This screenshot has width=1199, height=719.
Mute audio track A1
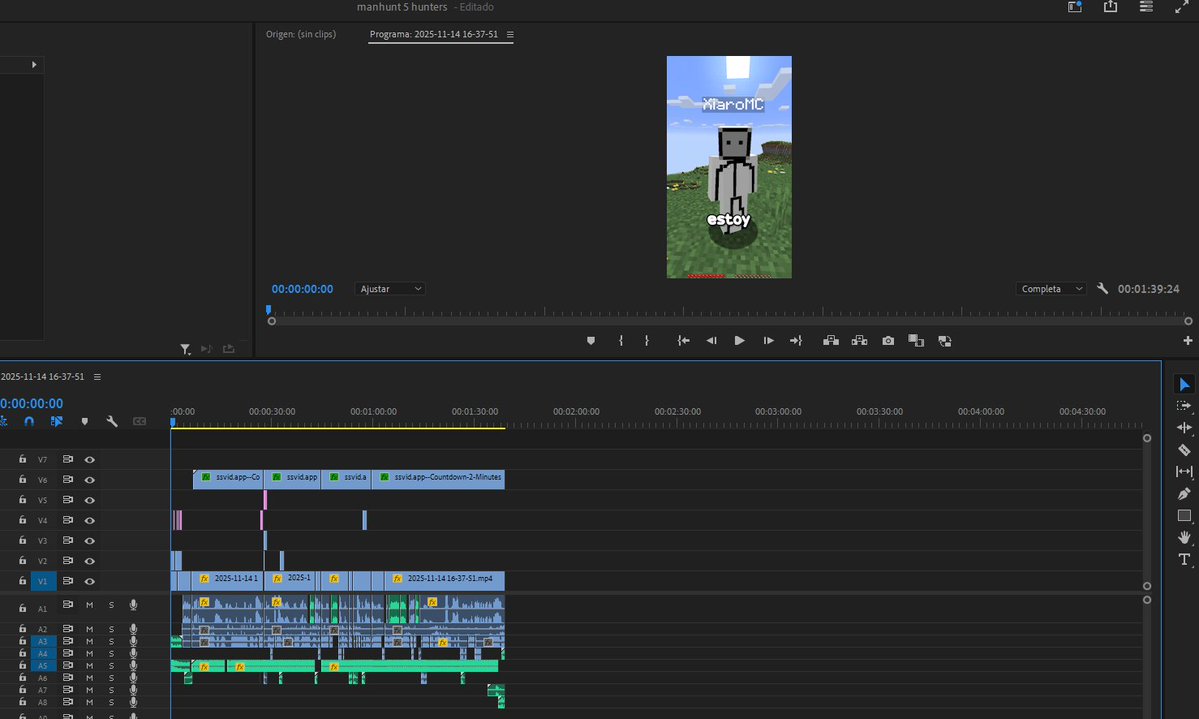tap(90, 605)
